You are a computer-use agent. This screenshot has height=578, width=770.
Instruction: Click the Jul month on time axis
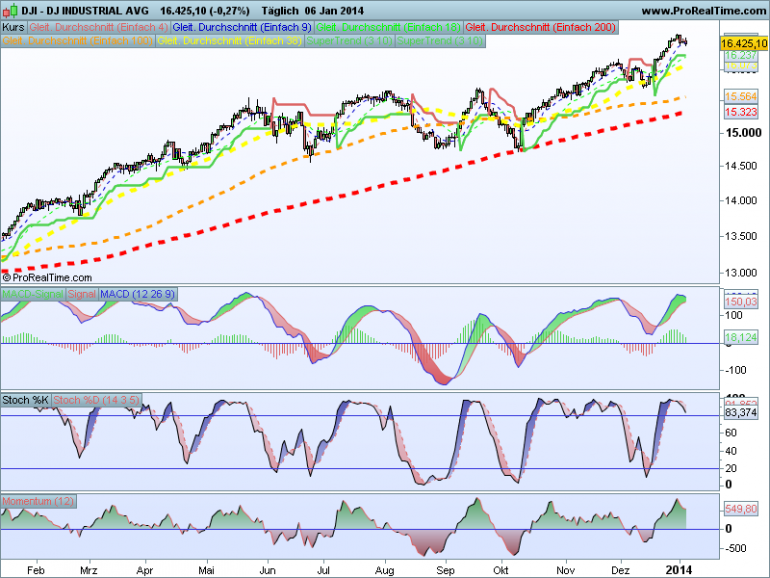click(x=324, y=570)
